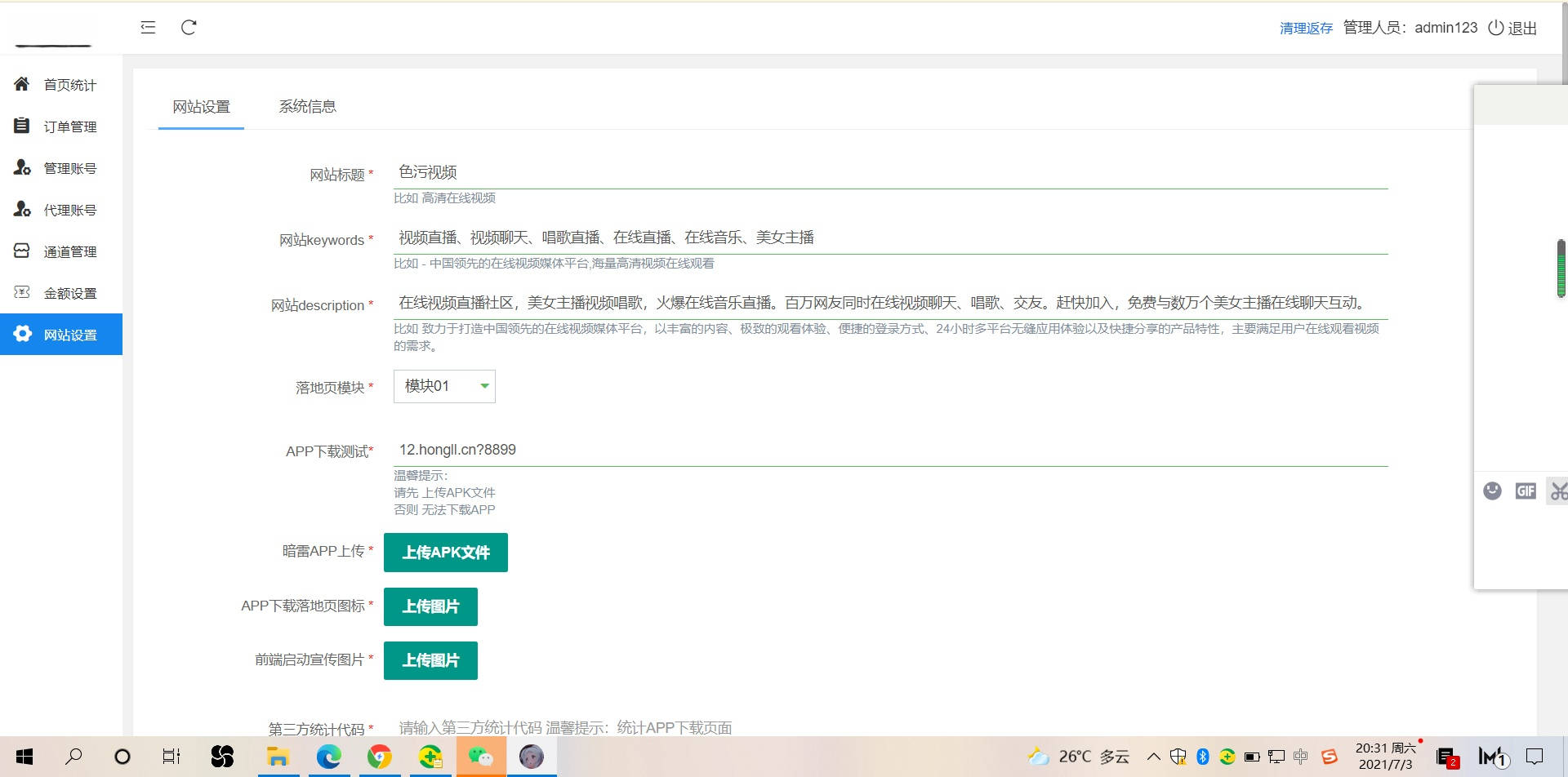Click the gear icon beside 网站设置
The height and width of the screenshot is (777, 1568).
(x=23, y=333)
